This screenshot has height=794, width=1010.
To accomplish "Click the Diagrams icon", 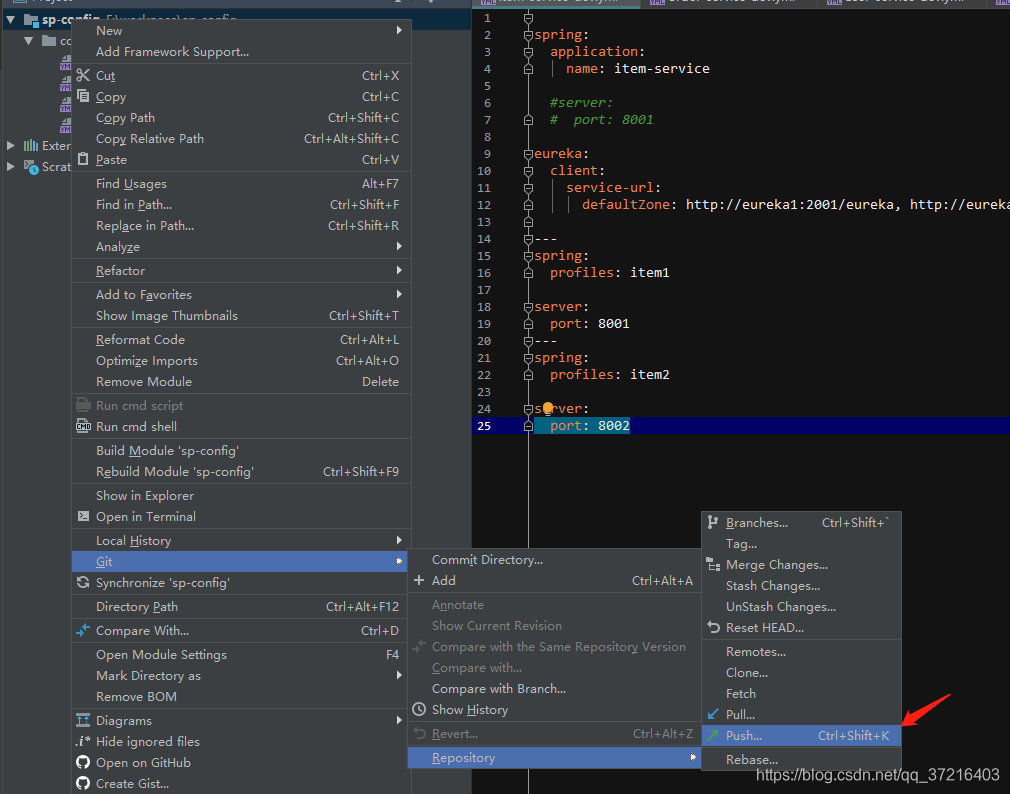I will (x=83, y=720).
